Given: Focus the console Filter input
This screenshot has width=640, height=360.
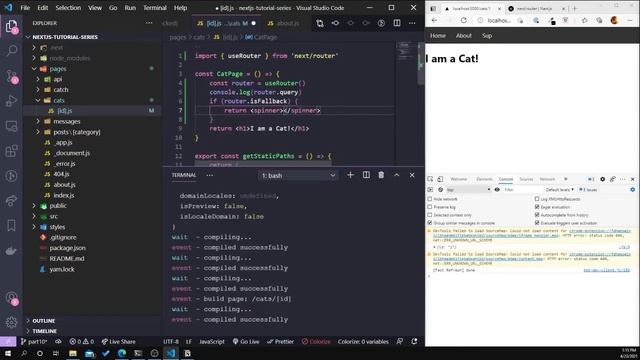Looking at the screenshot, I should coord(522,190).
